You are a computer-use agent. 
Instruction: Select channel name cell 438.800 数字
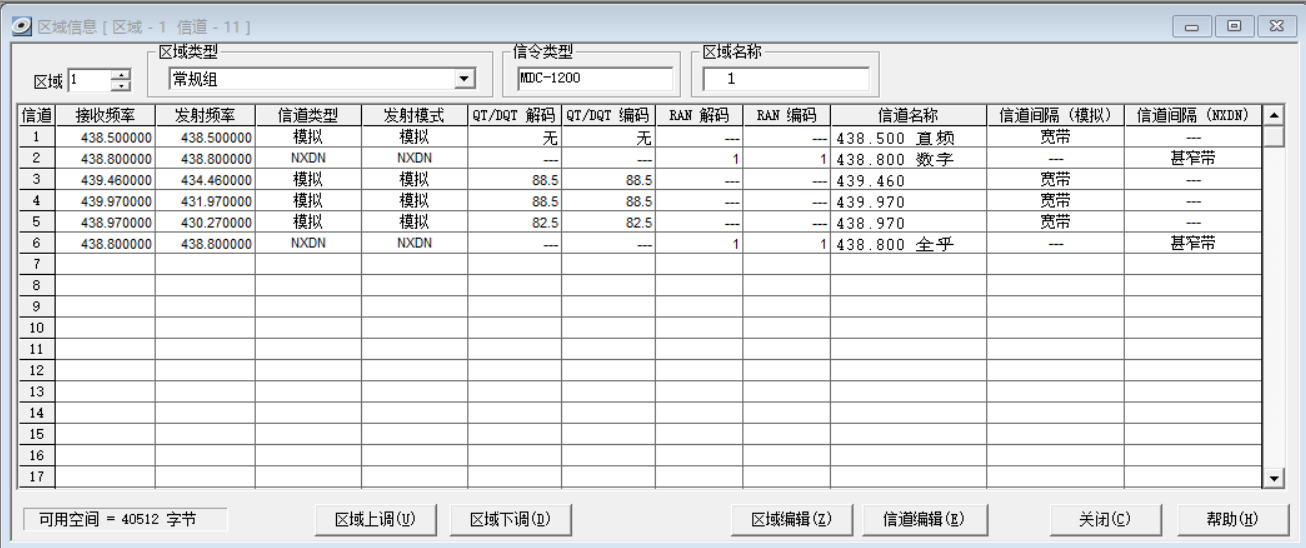[907, 159]
